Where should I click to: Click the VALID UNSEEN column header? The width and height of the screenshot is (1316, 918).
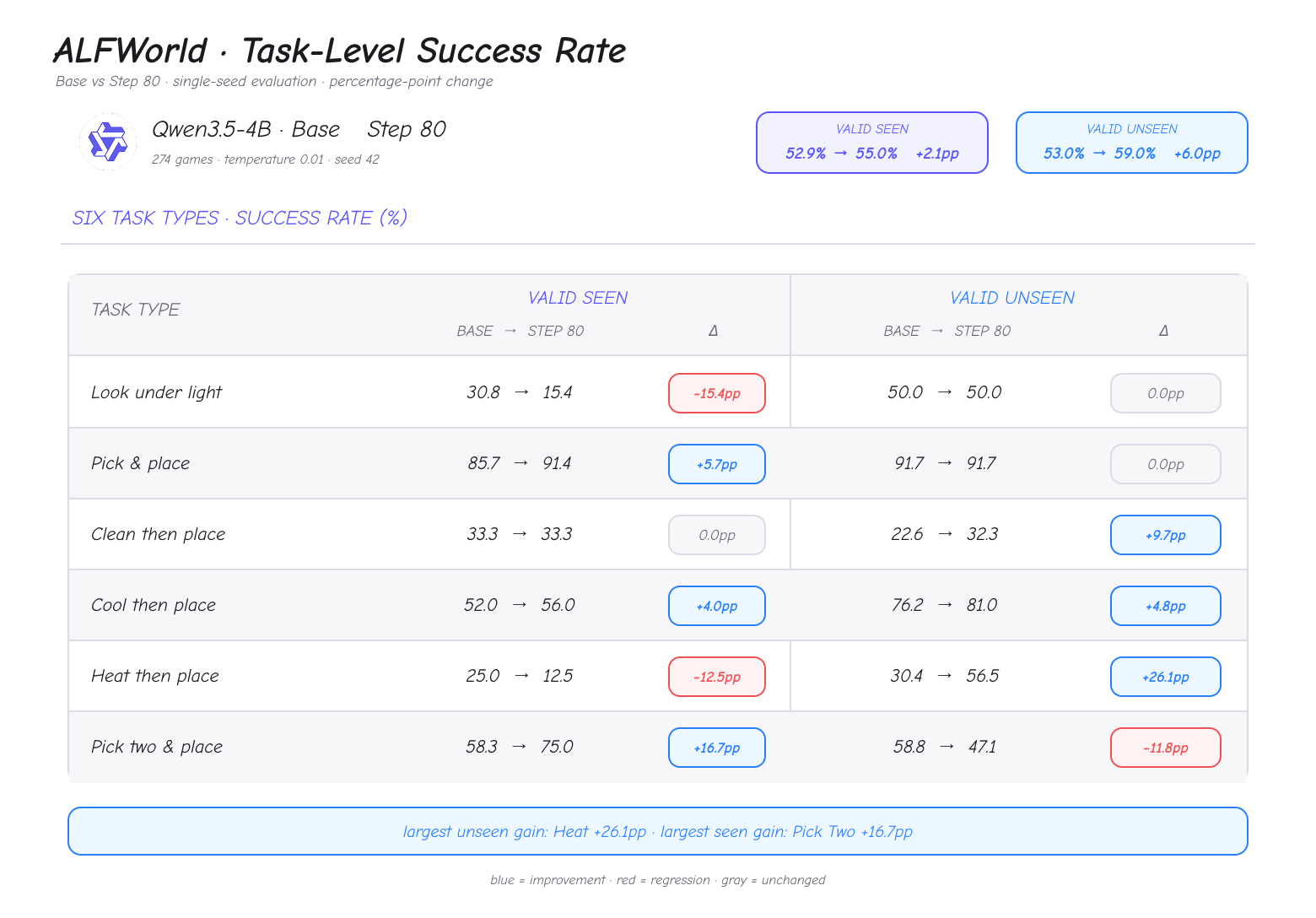point(1012,298)
